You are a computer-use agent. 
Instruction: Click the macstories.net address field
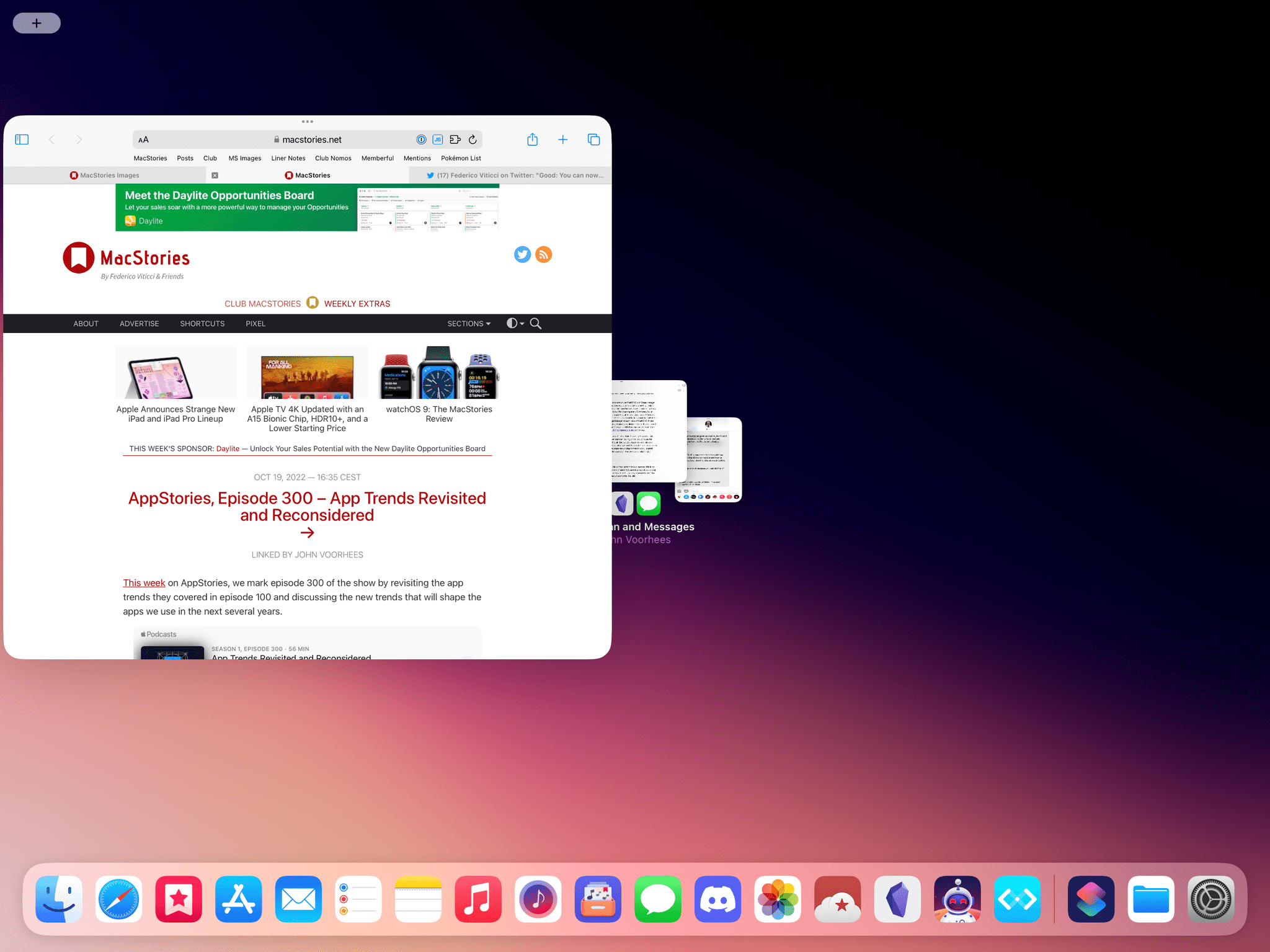(x=308, y=140)
